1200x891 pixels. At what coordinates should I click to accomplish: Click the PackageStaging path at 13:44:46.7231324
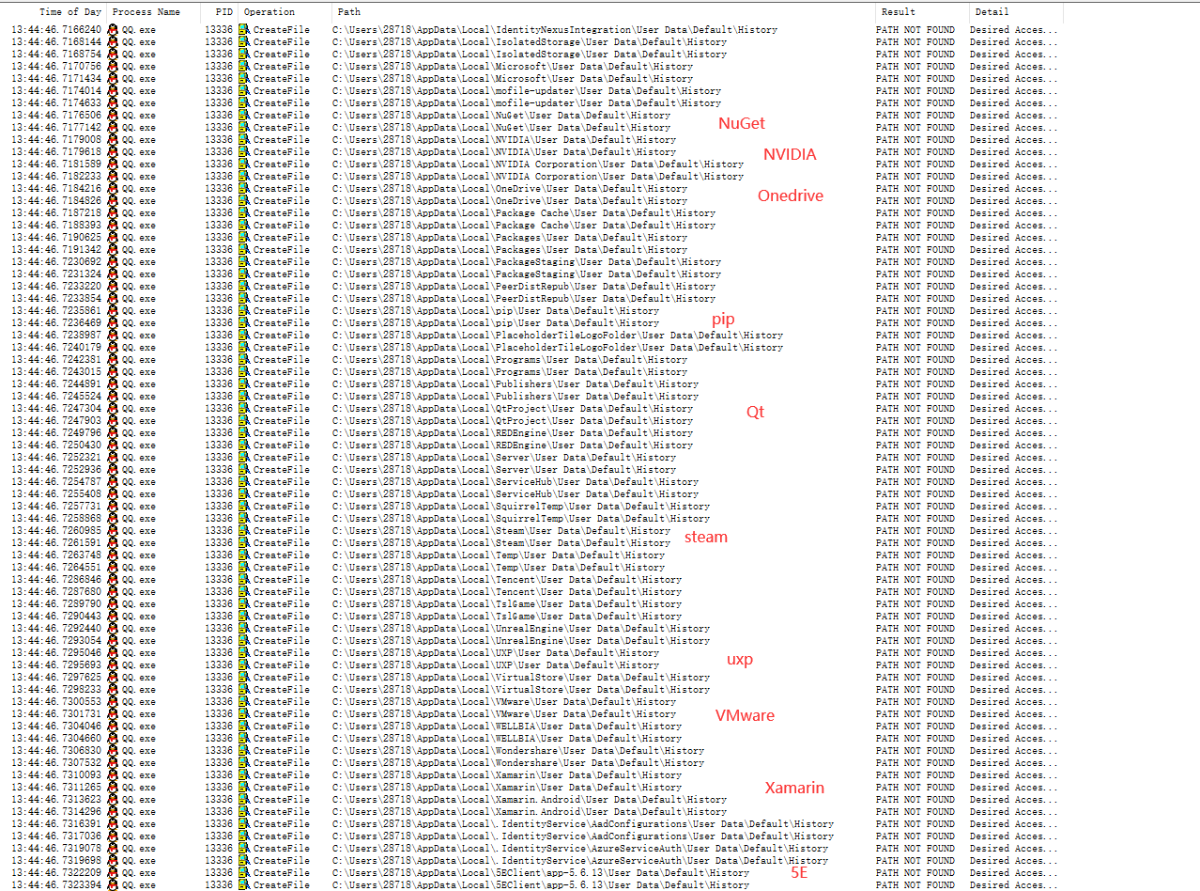[527, 274]
